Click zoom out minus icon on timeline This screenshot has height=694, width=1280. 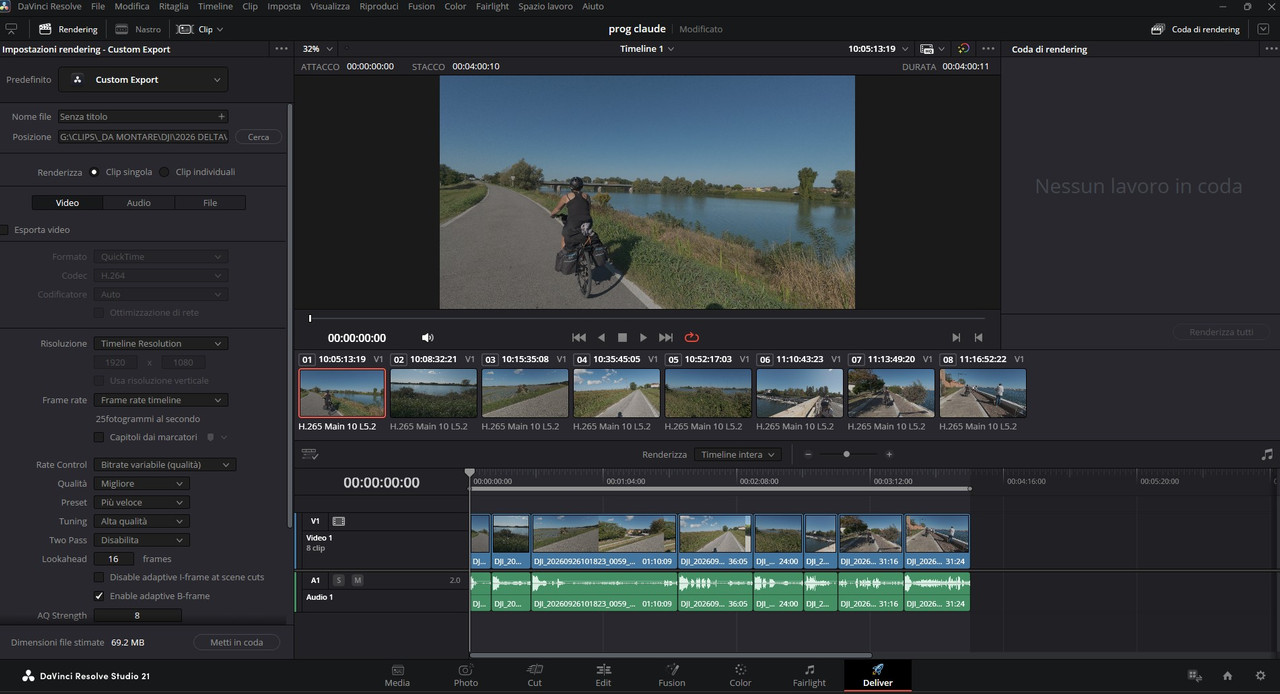(808, 454)
